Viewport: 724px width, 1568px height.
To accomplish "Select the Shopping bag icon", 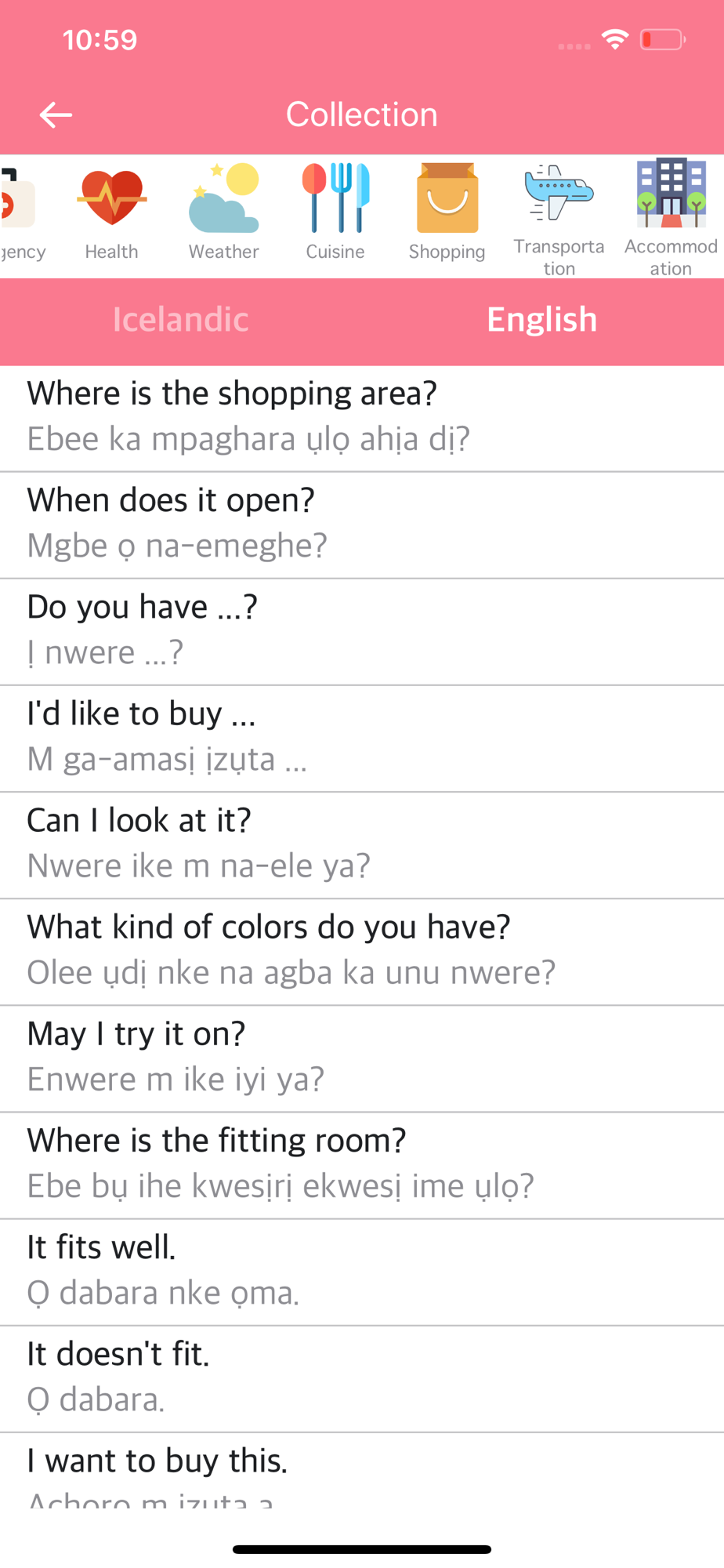I will [447, 199].
